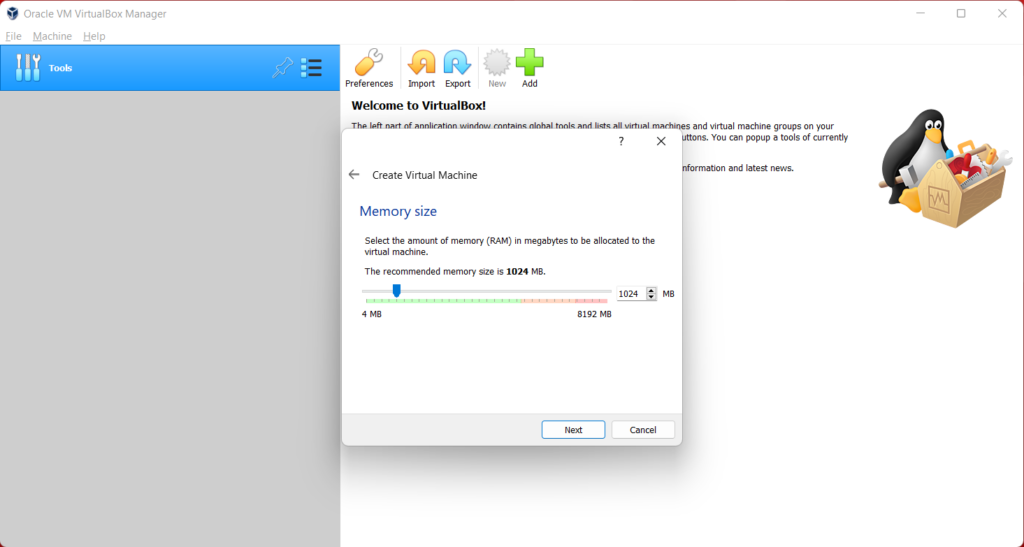The image size is (1024, 547).
Task: Click the Next button
Action: [573, 430]
